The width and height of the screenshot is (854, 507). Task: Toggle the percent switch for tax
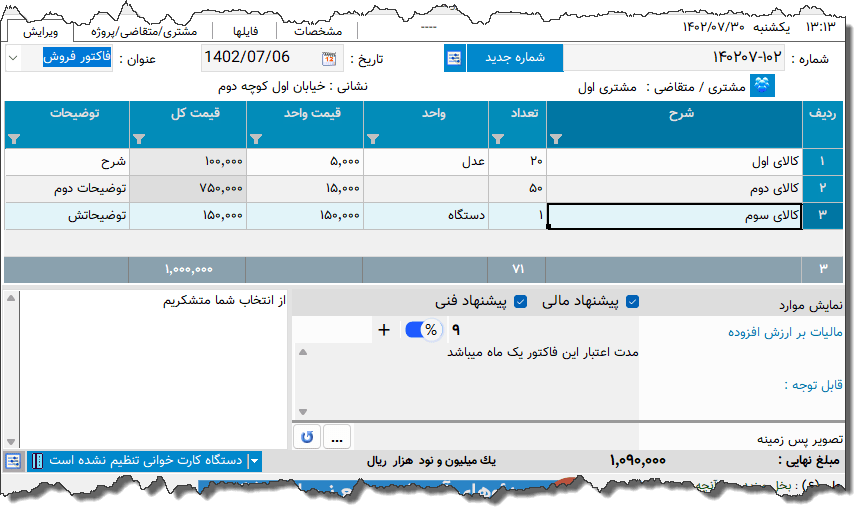[424, 330]
